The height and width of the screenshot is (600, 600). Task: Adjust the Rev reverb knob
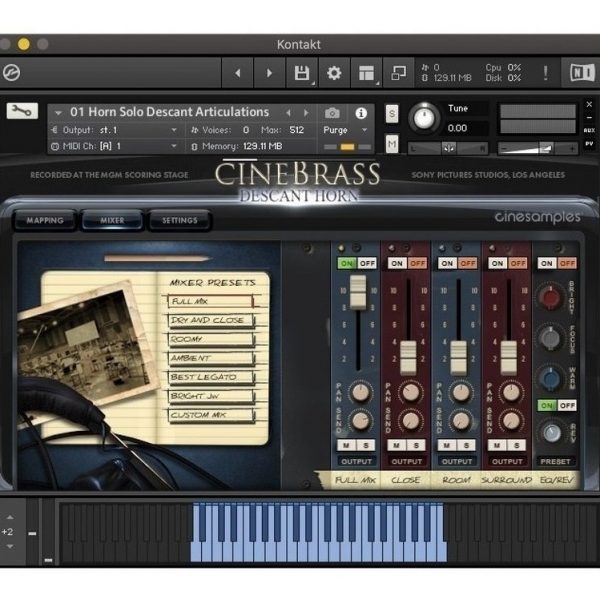click(552, 433)
